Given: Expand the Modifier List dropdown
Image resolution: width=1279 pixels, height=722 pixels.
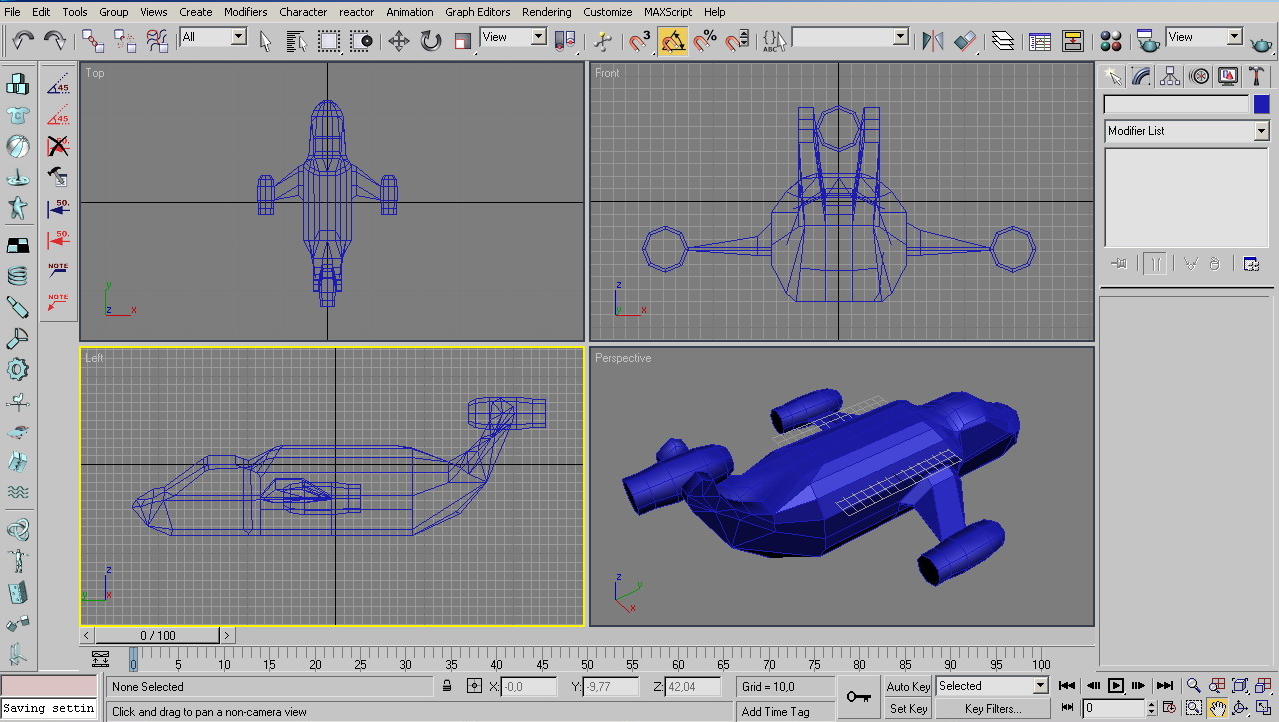Looking at the screenshot, I should [x=1261, y=131].
